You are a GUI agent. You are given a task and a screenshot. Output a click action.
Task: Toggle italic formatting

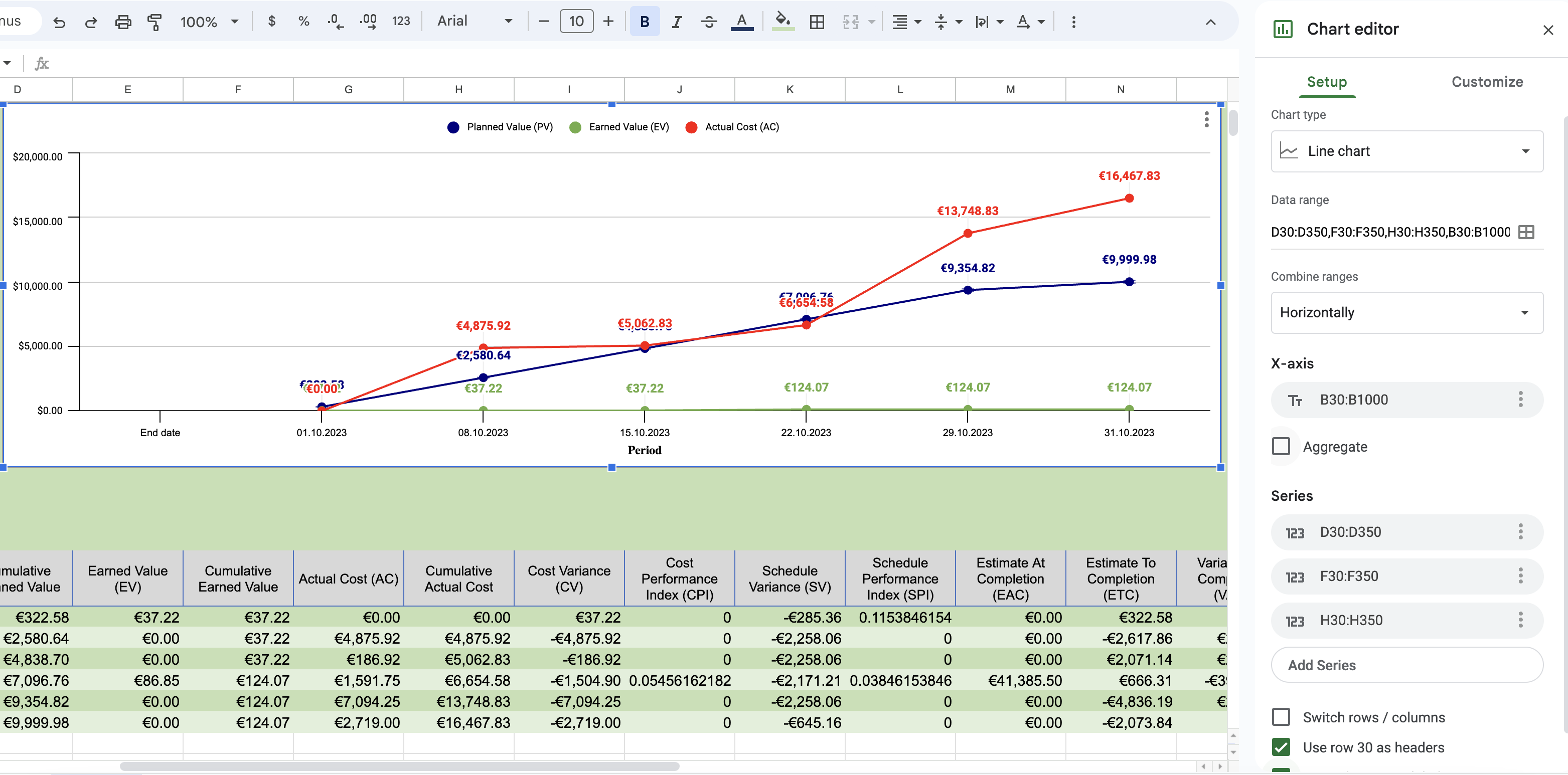[x=676, y=23]
